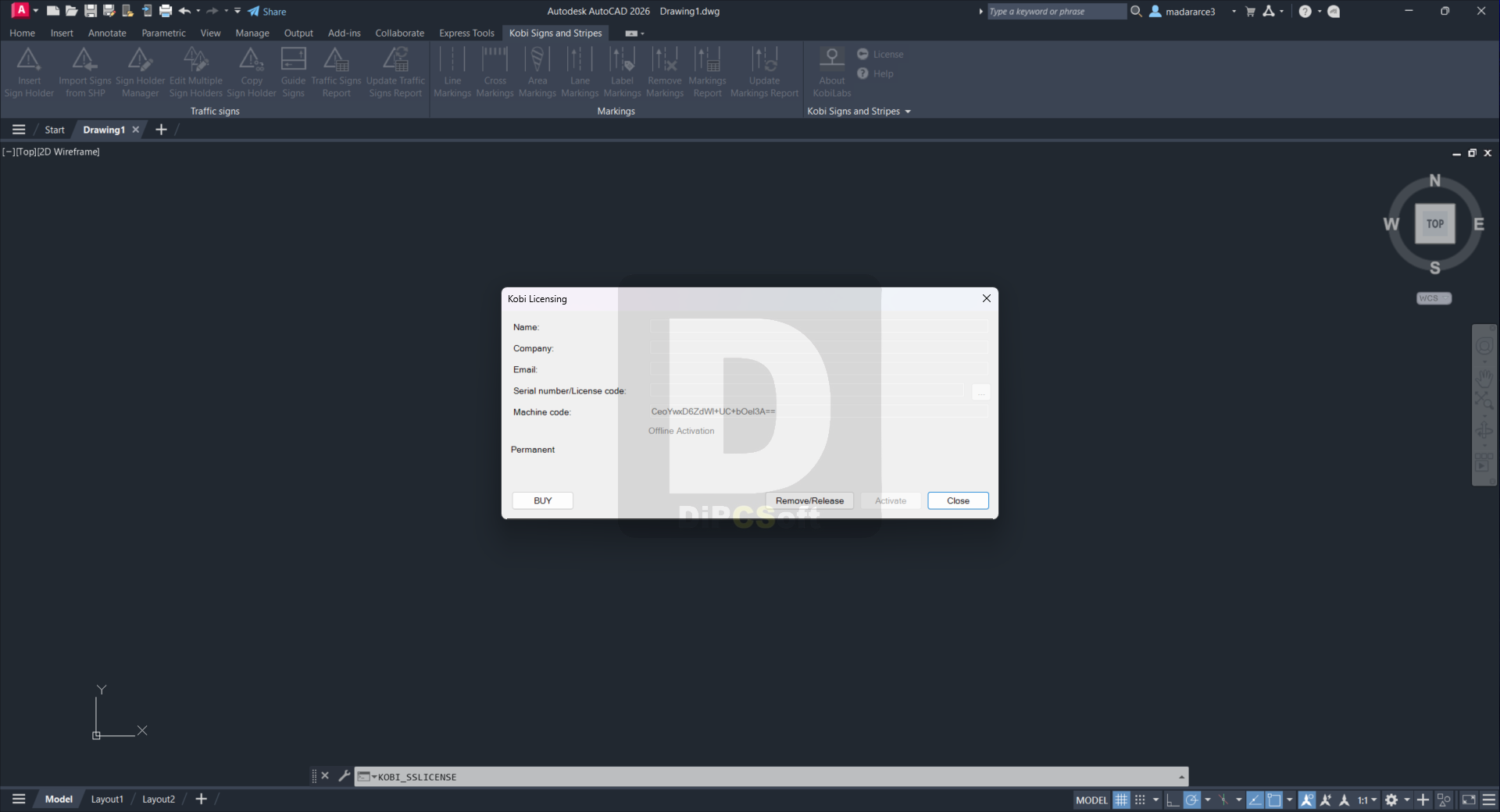This screenshot has width=1500, height=812.
Task: Click Import Signs from SHP icon
Action: pyautogui.click(x=84, y=59)
